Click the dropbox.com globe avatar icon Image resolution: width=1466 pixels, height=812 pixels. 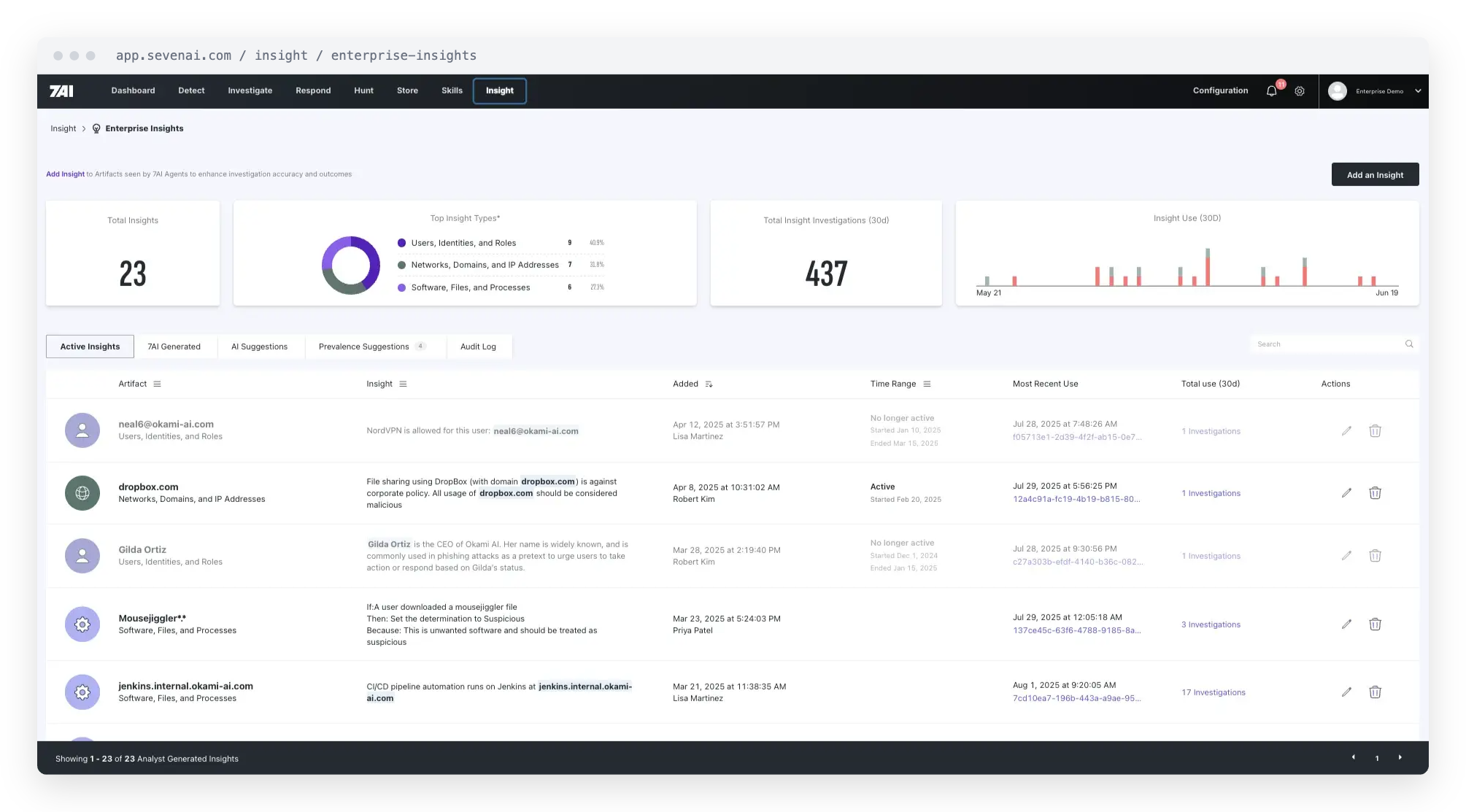tap(82, 493)
